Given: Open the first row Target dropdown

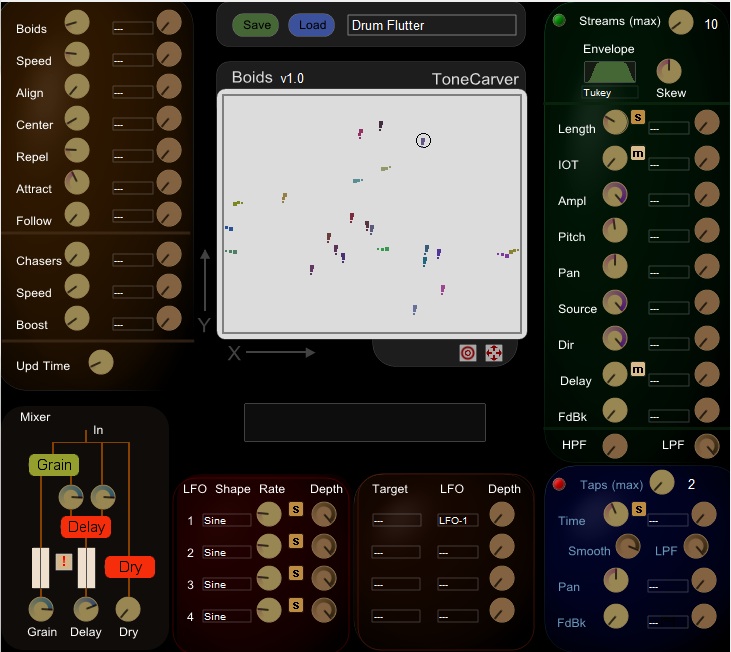Looking at the screenshot, I should [x=397, y=521].
